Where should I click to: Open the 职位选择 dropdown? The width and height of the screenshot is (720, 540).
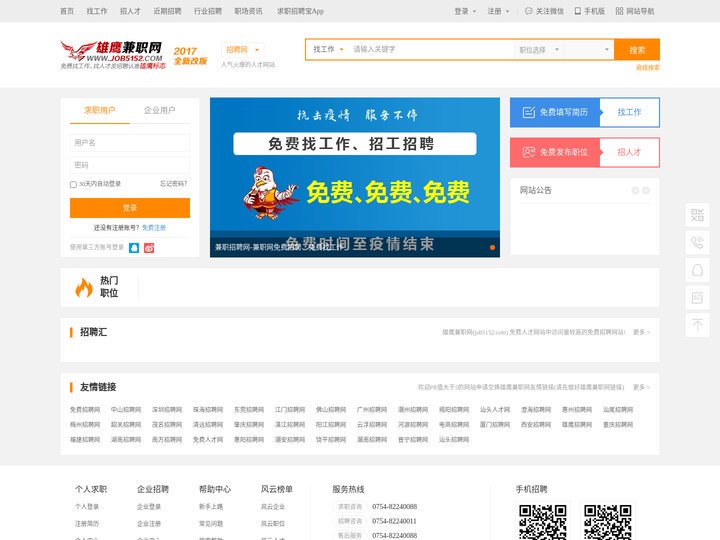(539, 50)
